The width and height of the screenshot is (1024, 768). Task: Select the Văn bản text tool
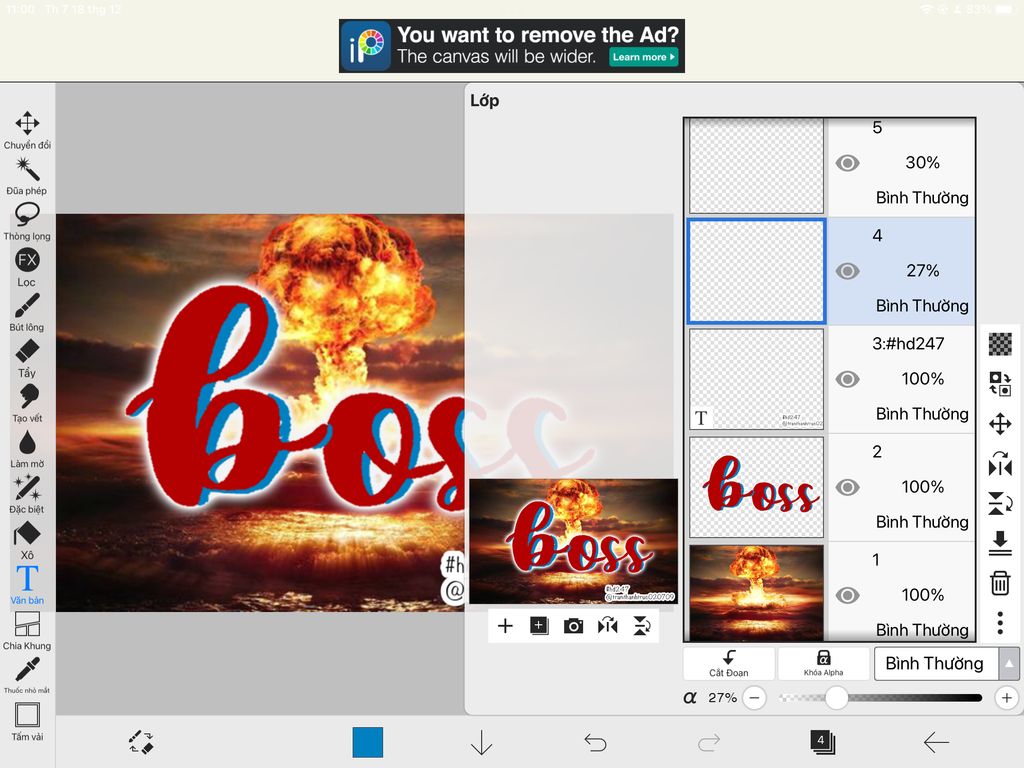(27, 585)
